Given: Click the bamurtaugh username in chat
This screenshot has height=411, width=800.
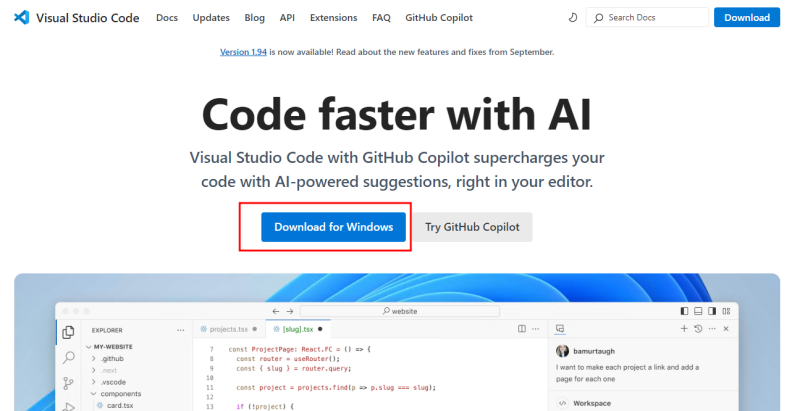Looking at the screenshot, I should [x=594, y=351].
